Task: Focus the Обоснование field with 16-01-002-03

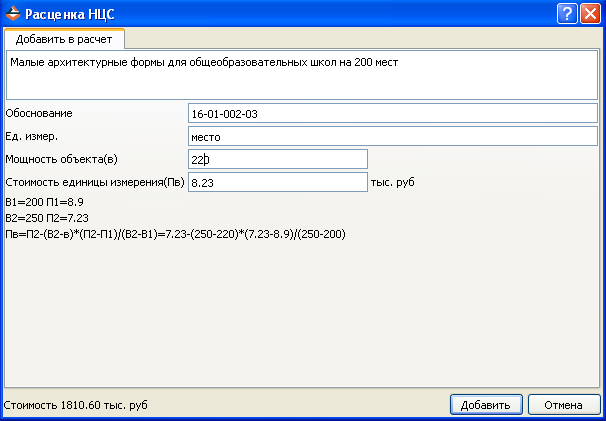Action: [392, 113]
